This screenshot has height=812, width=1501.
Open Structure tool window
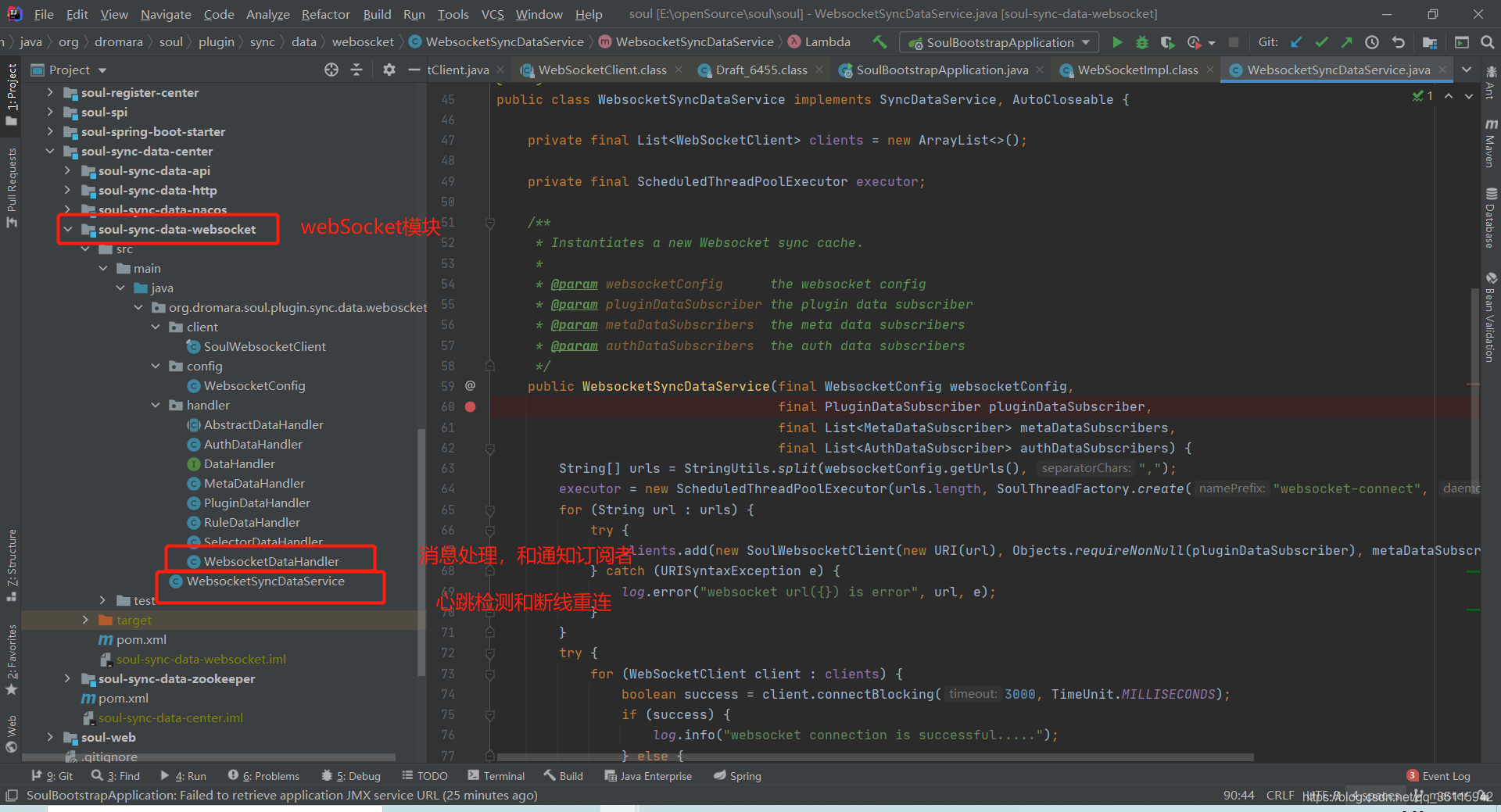tap(11, 564)
